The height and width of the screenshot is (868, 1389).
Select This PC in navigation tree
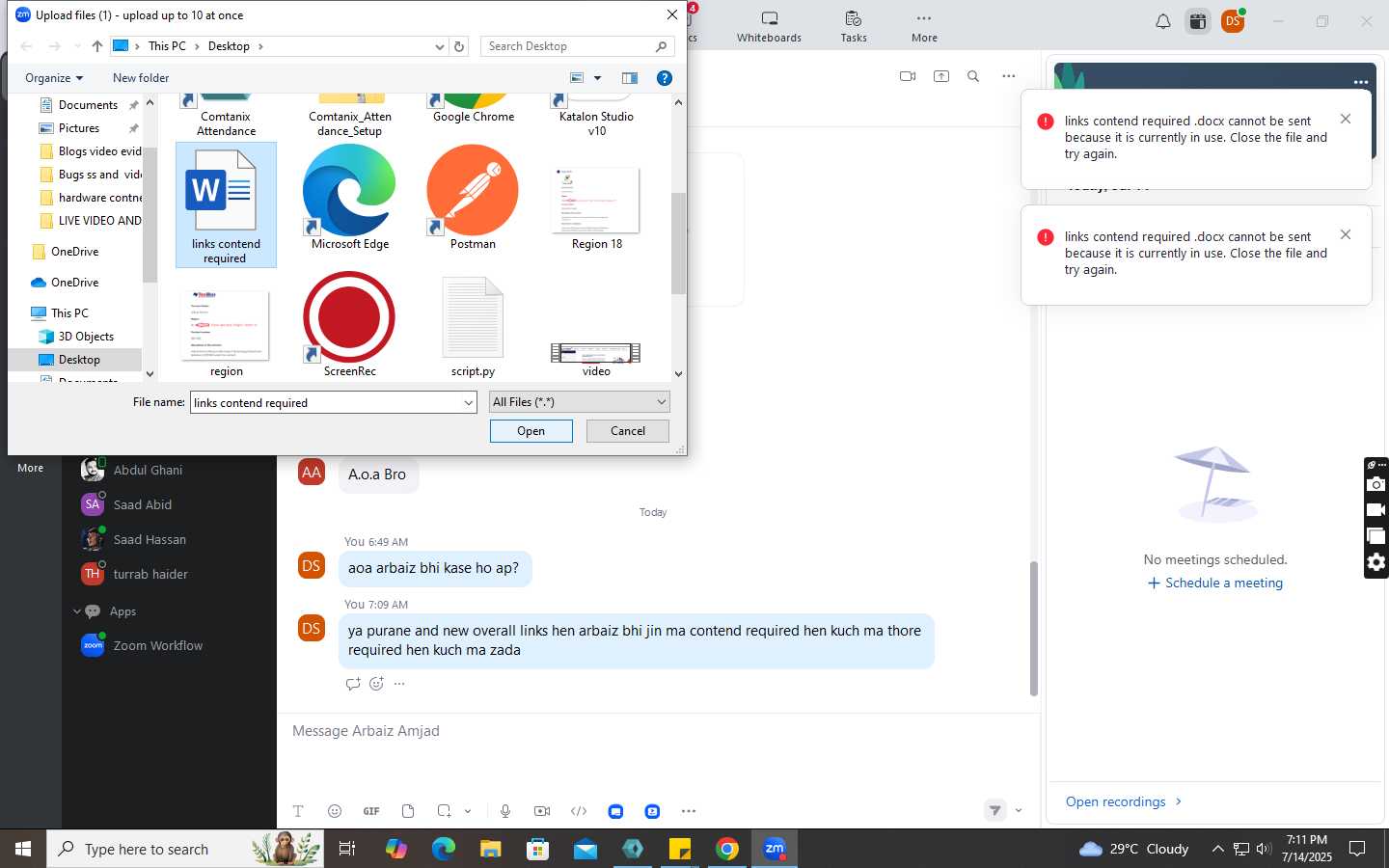coord(69,313)
